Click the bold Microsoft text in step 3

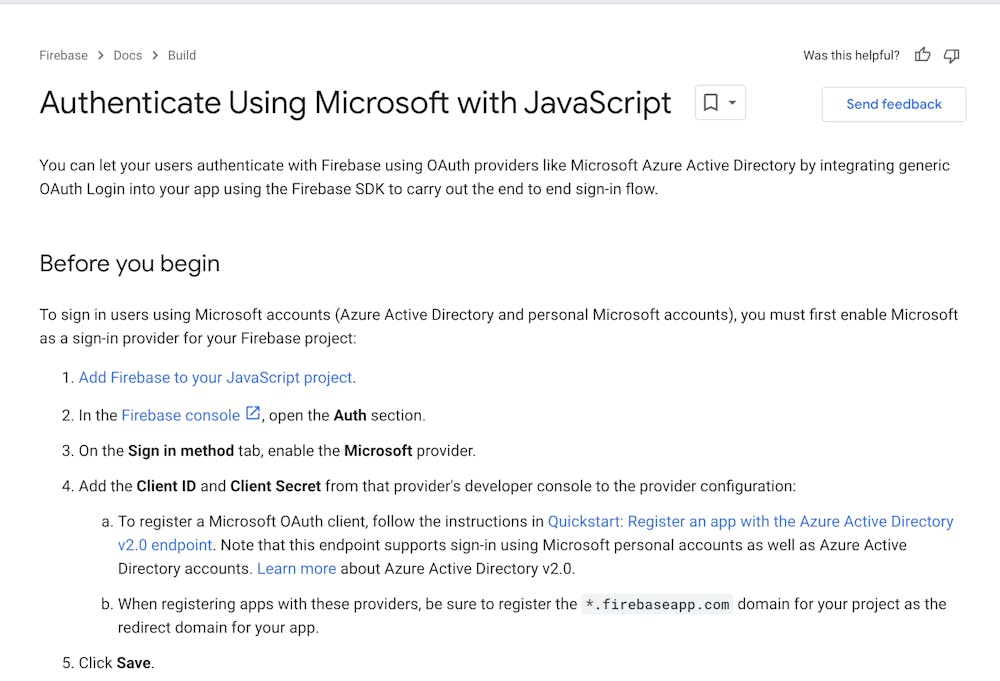pyautogui.click(x=378, y=451)
